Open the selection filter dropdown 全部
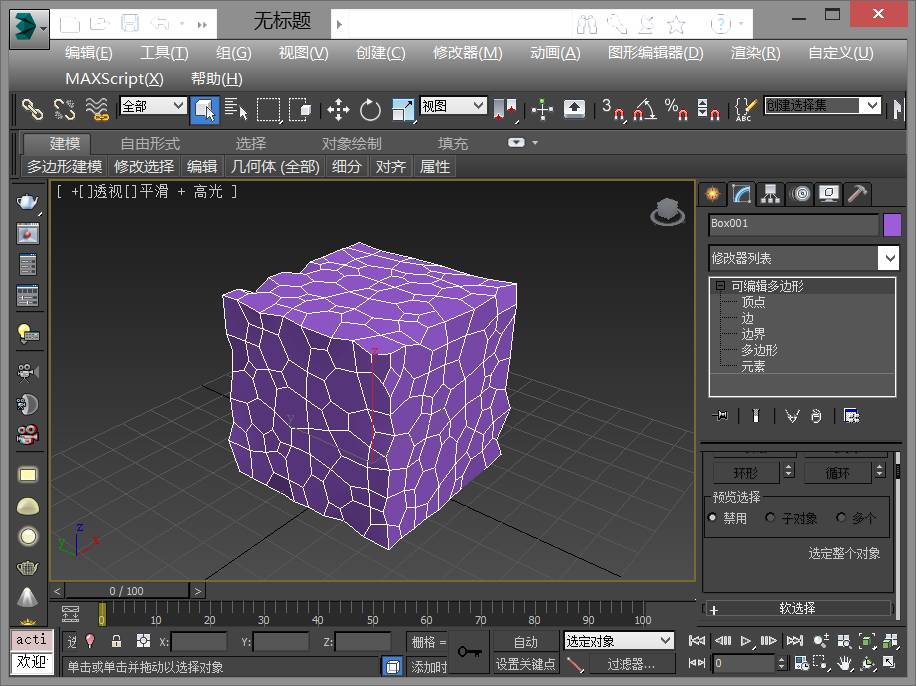 (x=153, y=106)
